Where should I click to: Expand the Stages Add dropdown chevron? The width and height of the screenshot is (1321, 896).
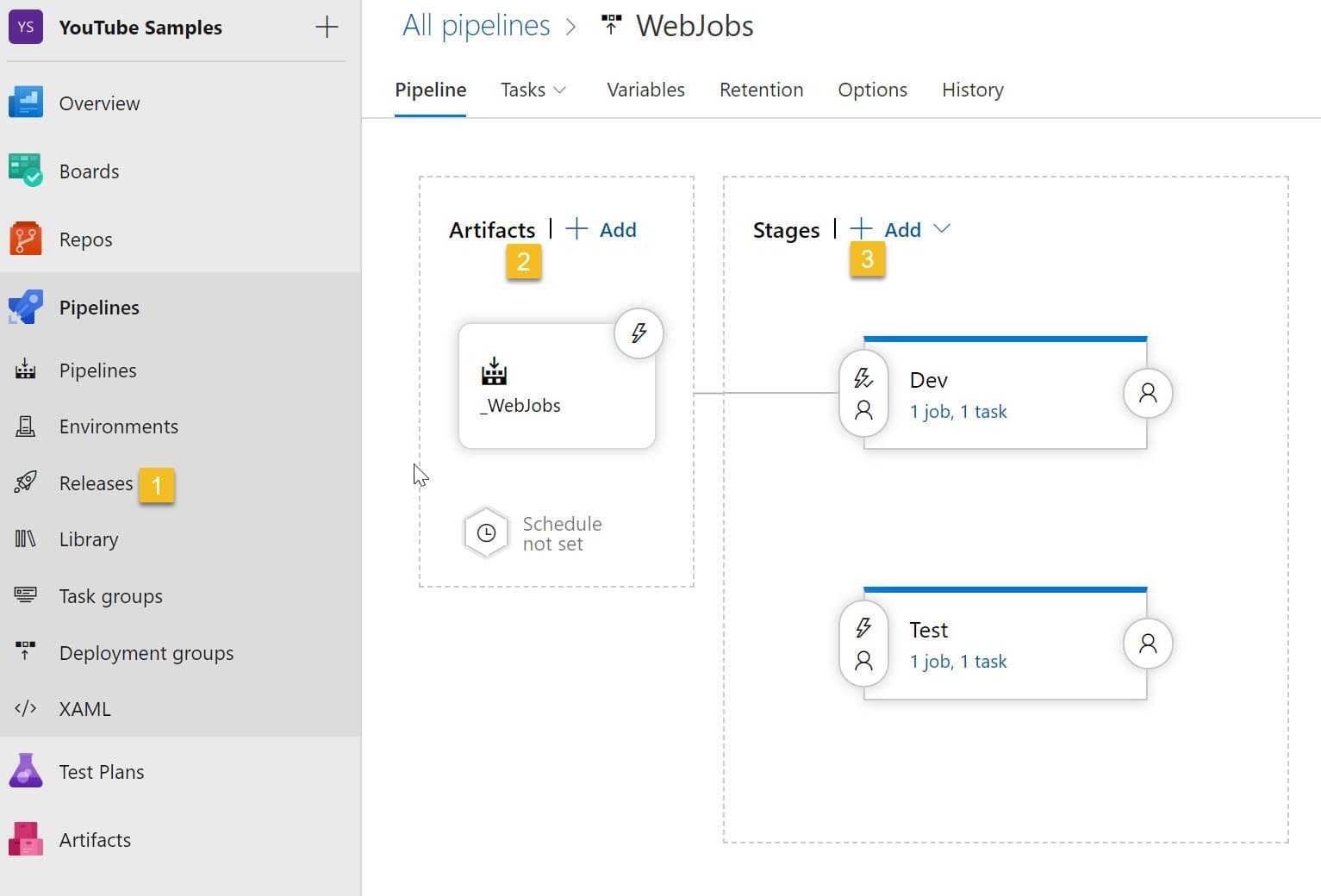pos(942,229)
